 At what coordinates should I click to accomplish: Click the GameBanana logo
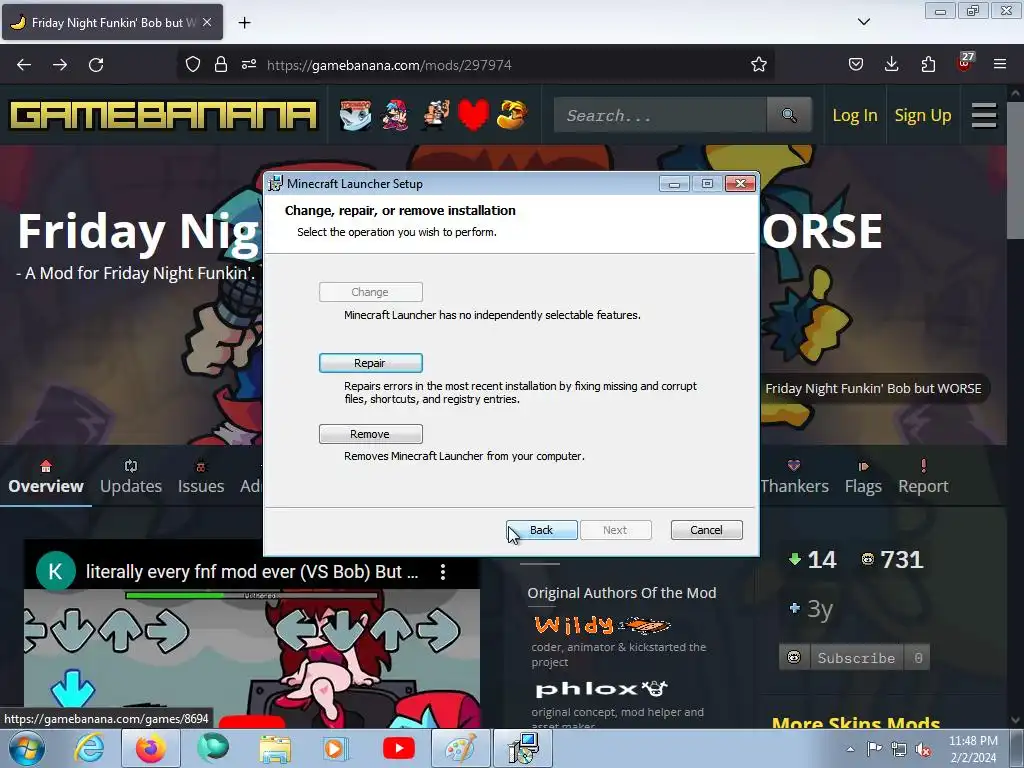163,116
